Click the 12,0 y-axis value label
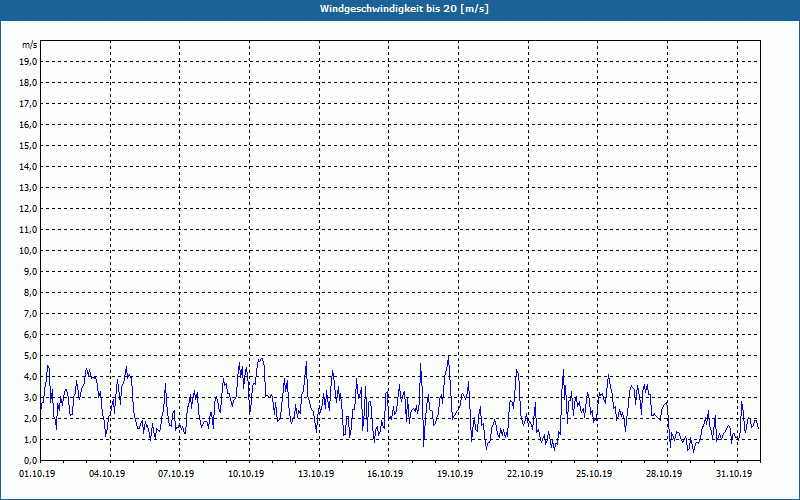Viewport: 800px width, 500px height. [28, 208]
